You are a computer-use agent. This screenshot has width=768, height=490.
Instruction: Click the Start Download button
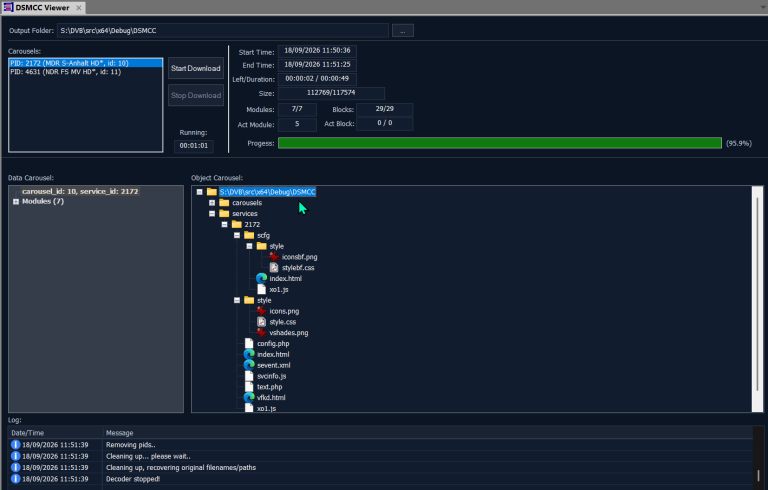(x=196, y=68)
